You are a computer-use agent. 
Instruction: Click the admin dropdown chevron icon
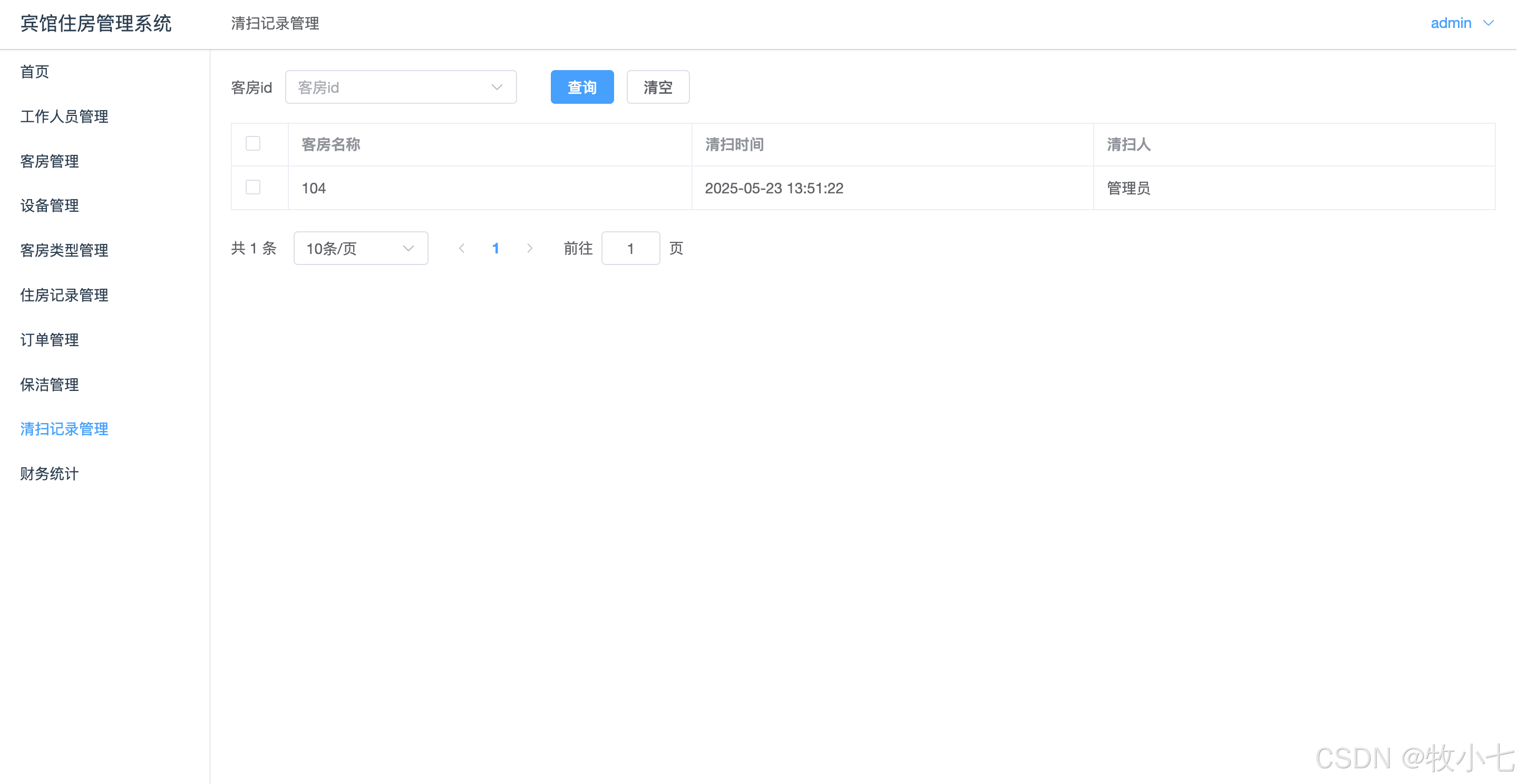click(1488, 23)
